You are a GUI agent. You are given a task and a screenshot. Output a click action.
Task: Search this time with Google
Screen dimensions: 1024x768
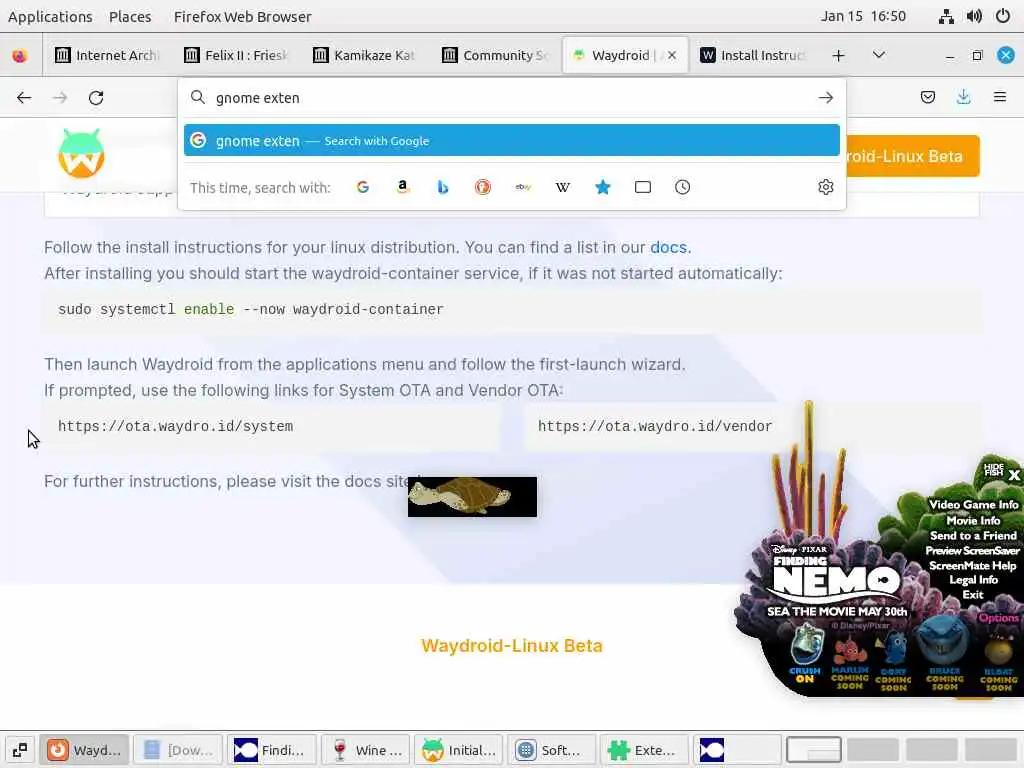362,187
